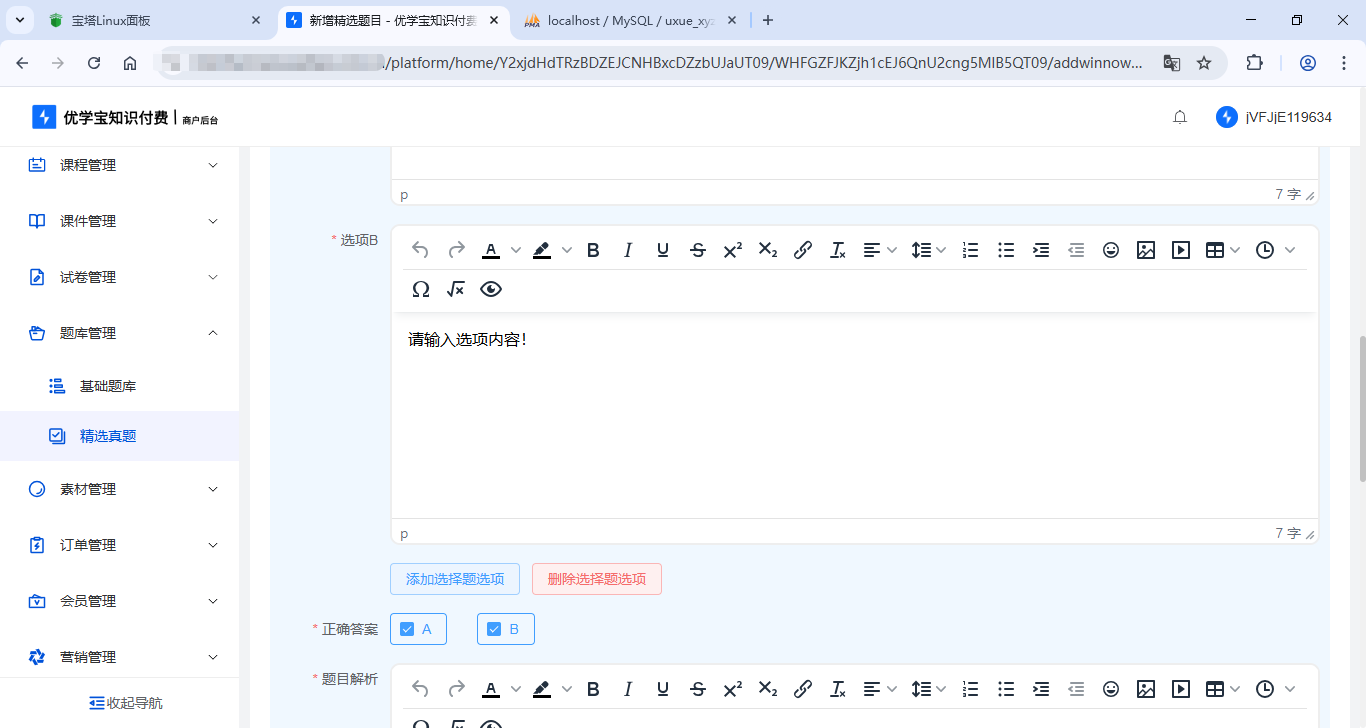
Task: Click the 删除选择题选项 button
Action: [597, 579]
